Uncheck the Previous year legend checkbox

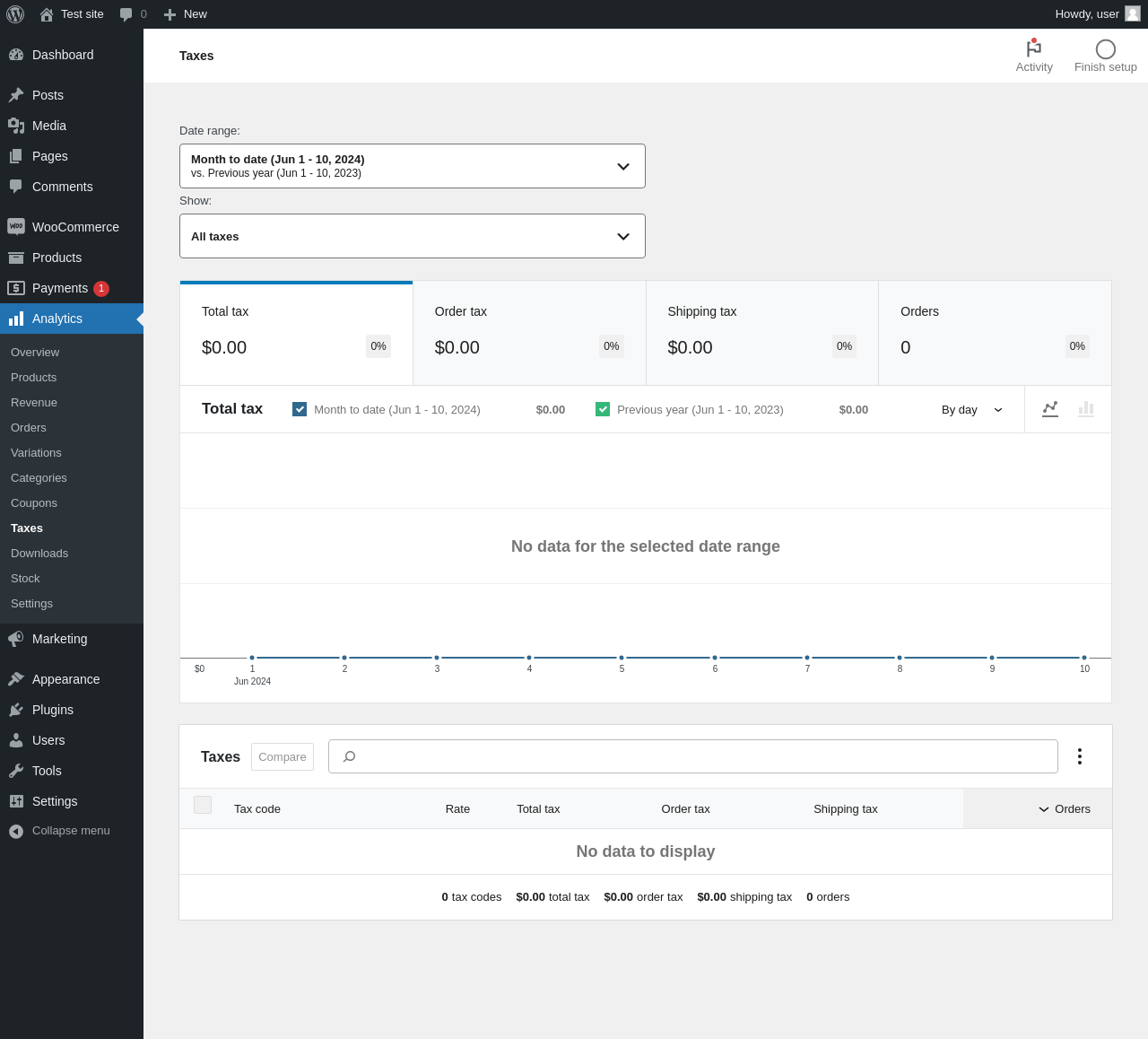click(603, 409)
